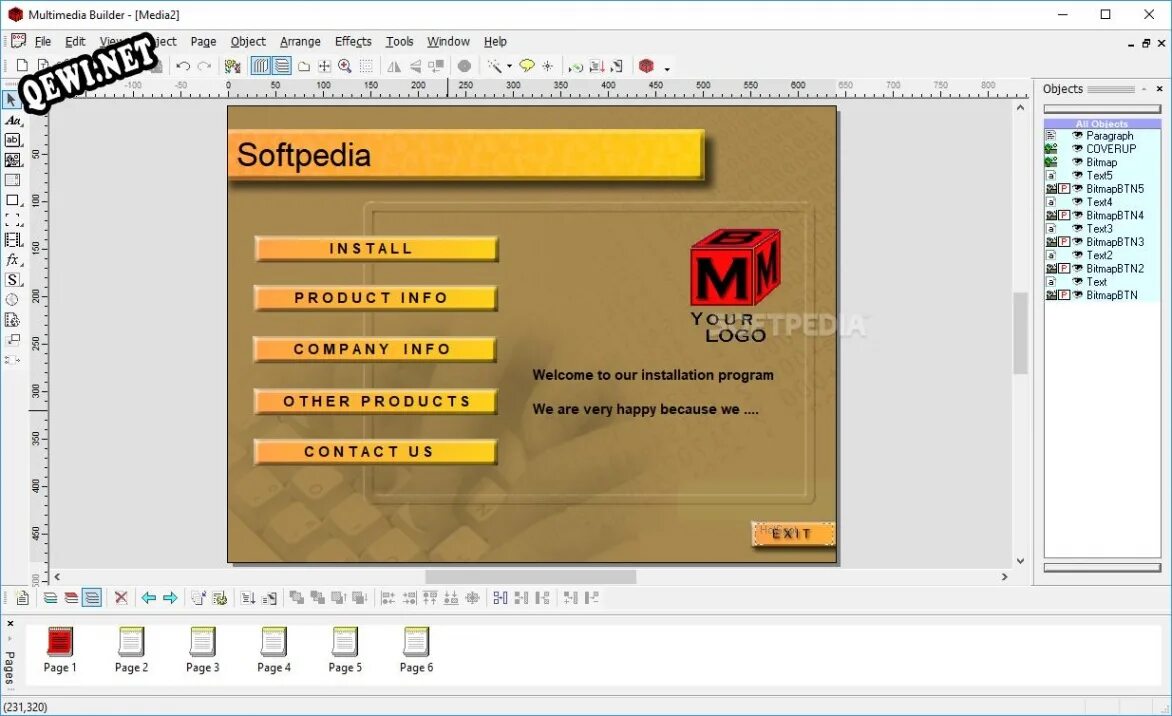Click the yellow speech bubble icon

[x=527, y=67]
